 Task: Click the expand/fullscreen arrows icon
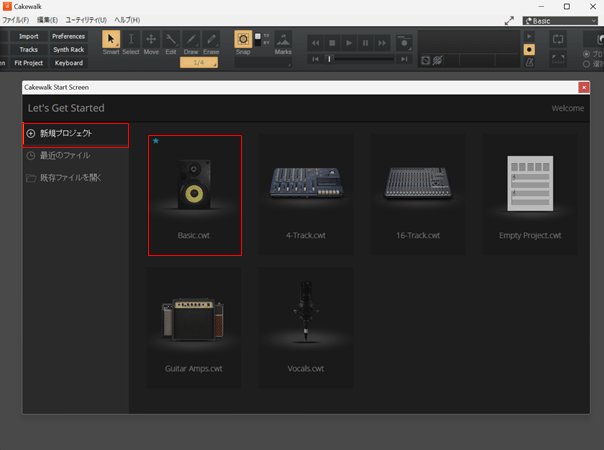(x=509, y=21)
